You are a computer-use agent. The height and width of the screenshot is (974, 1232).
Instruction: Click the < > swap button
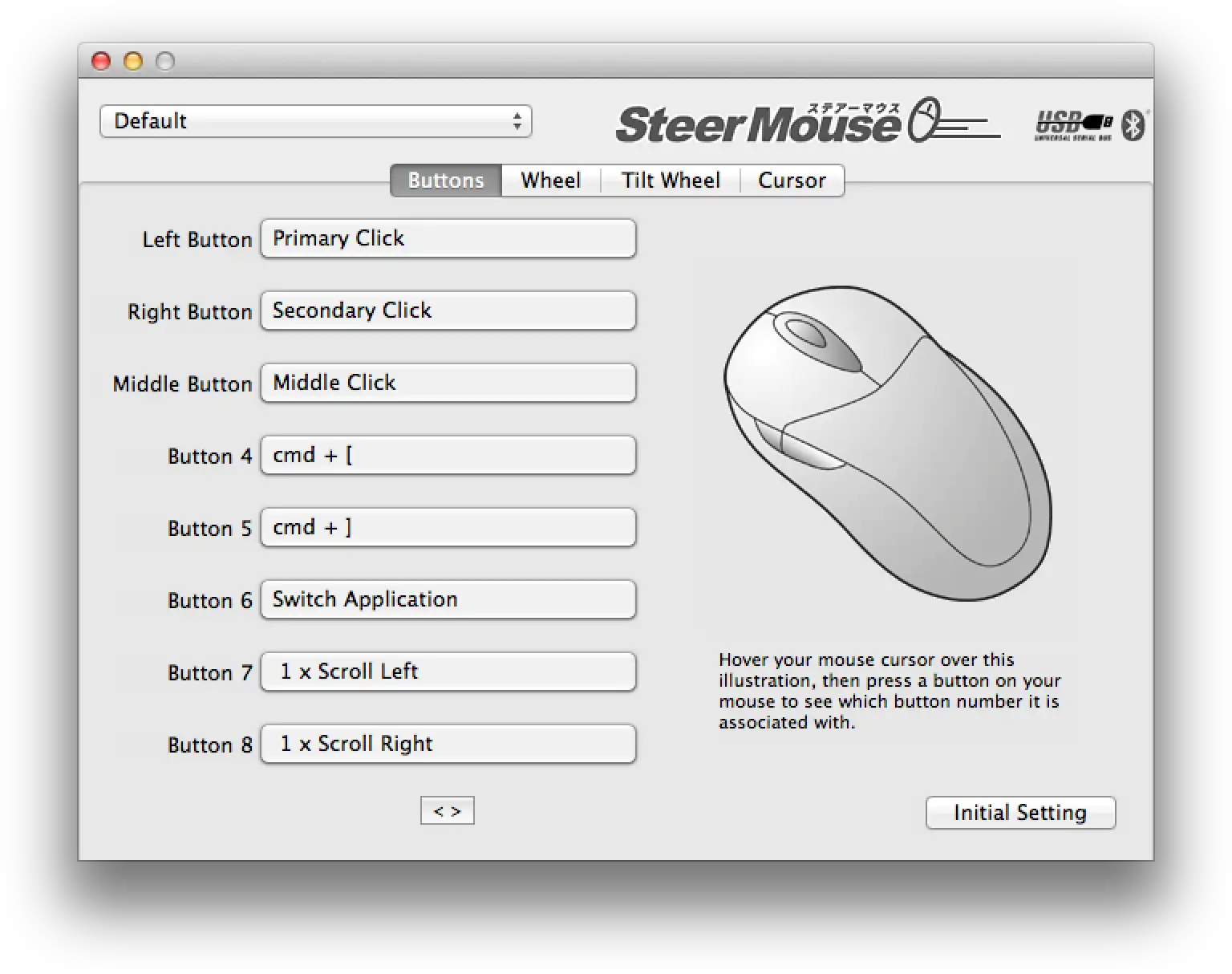[x=448, y=811]
